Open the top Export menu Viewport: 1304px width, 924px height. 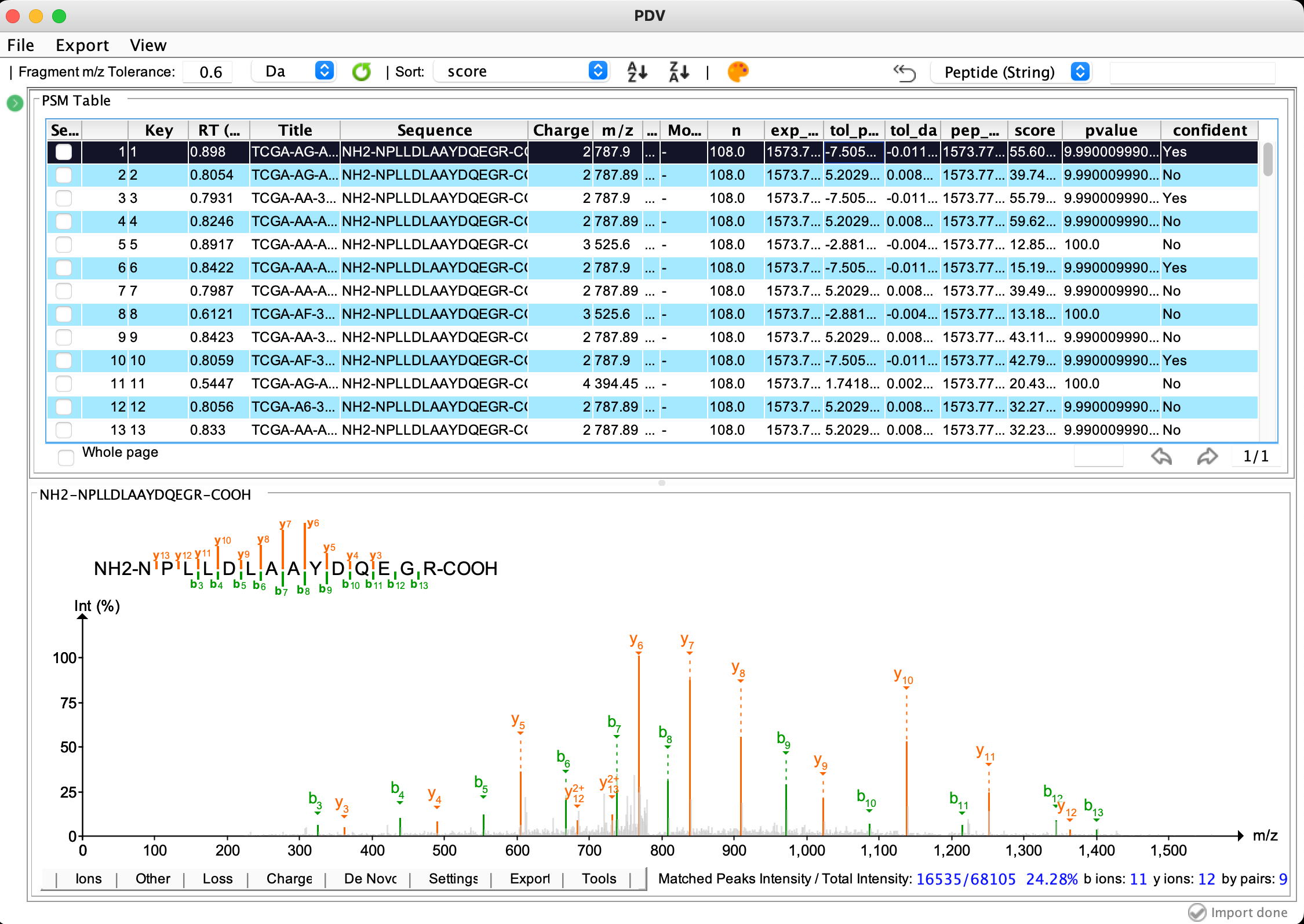tap(82, 45)
